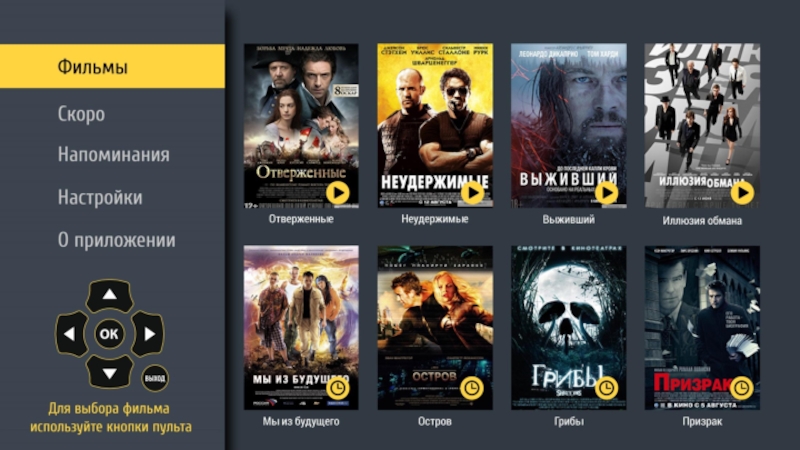Select the Фильмы menu item
The height and width of the screenshot is (450, 800).
coord(112,66)
